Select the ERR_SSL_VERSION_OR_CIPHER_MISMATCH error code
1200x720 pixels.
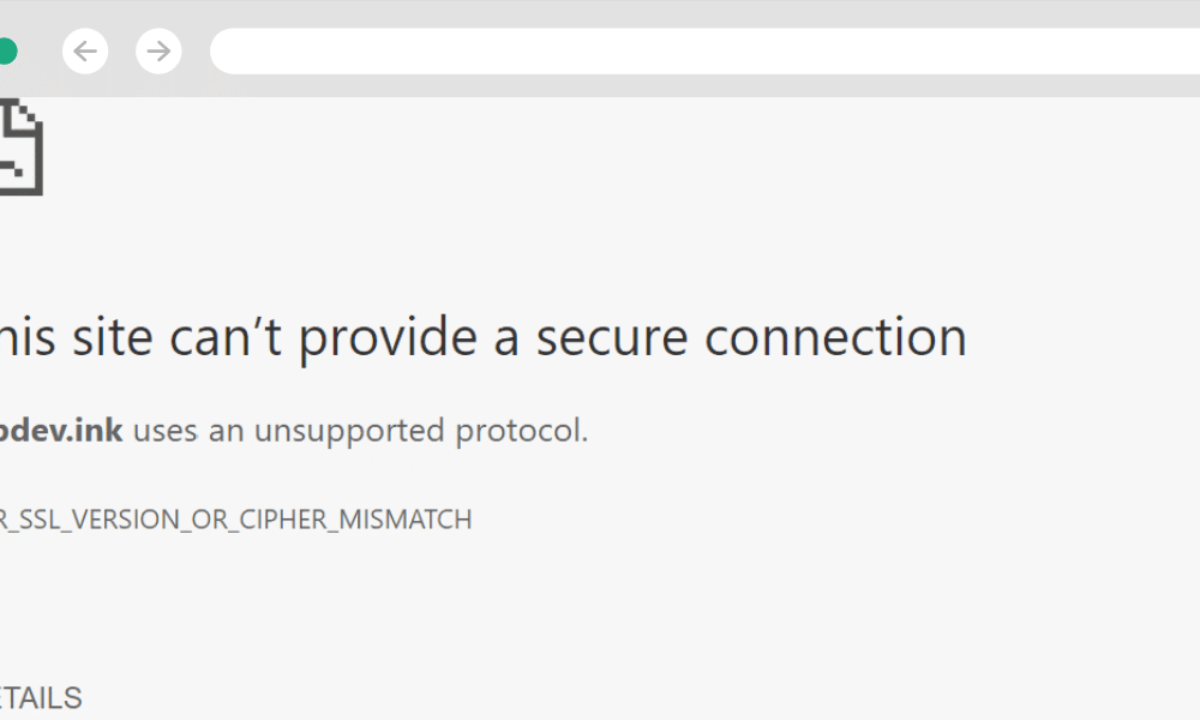[x=236, y=520]
